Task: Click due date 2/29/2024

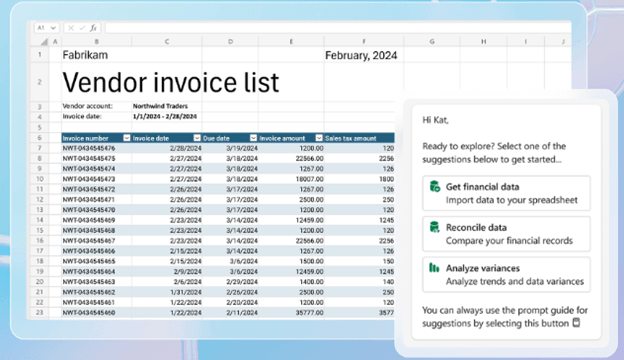Action: coord(242,282)
